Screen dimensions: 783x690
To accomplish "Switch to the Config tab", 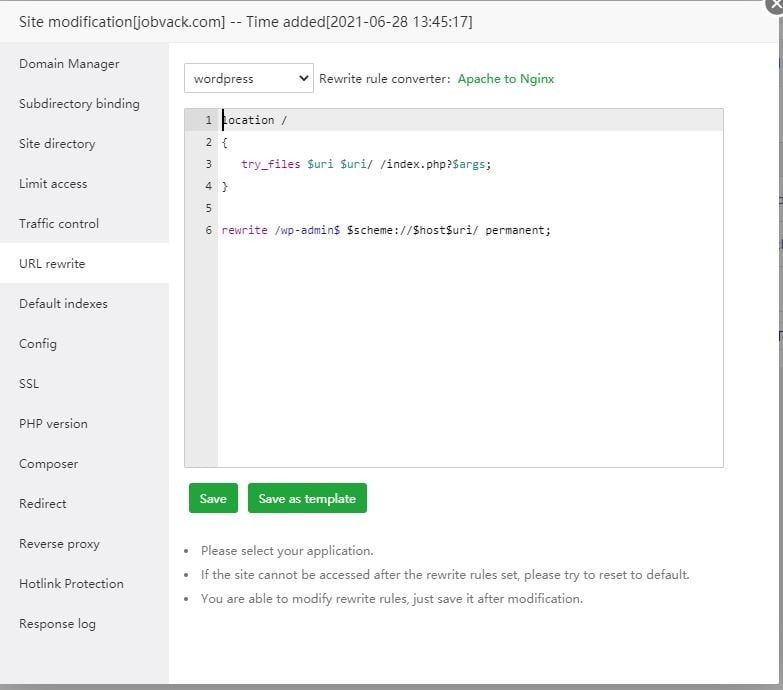I will tap(38, 344).
